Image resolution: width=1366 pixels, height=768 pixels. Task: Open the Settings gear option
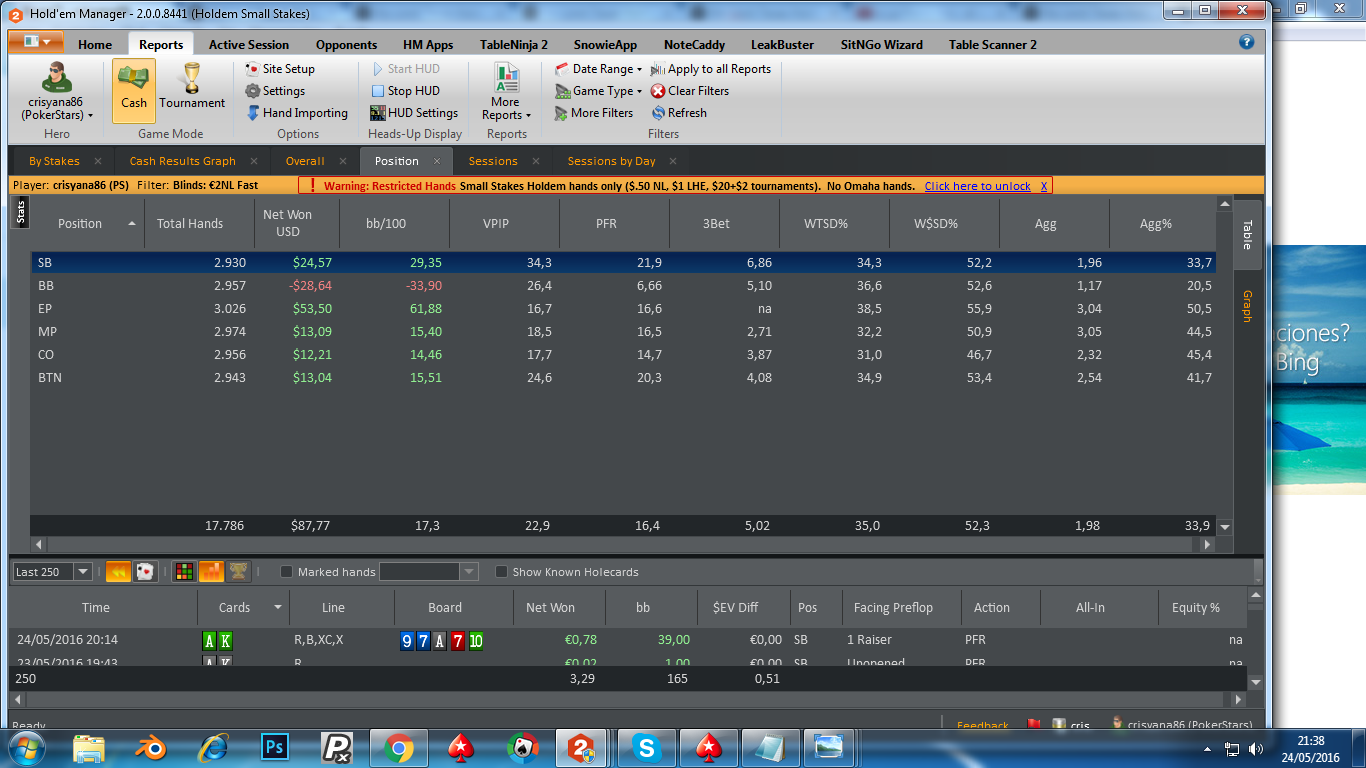click(275, 91)
